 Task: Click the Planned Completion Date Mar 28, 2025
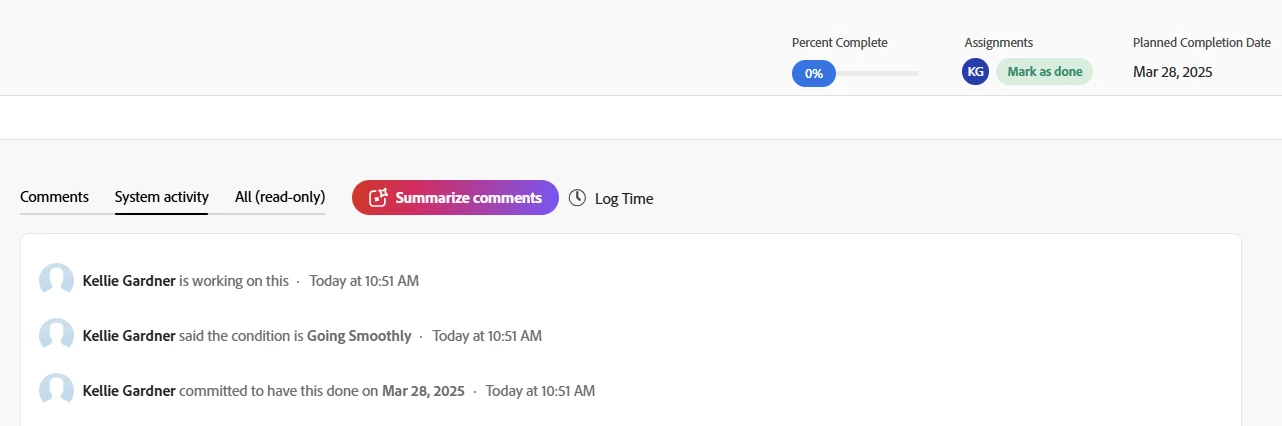[1173, 72]
